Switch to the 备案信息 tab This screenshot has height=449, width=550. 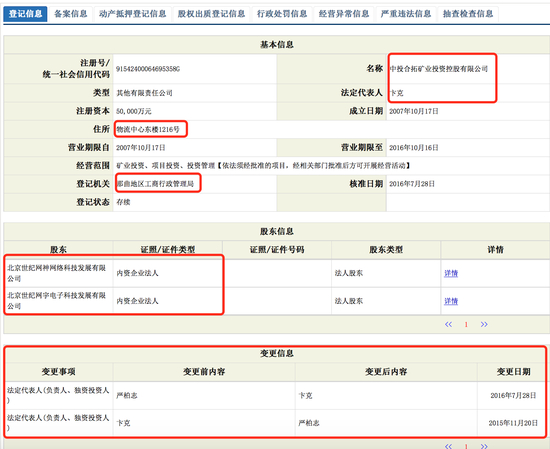(71, 14)
